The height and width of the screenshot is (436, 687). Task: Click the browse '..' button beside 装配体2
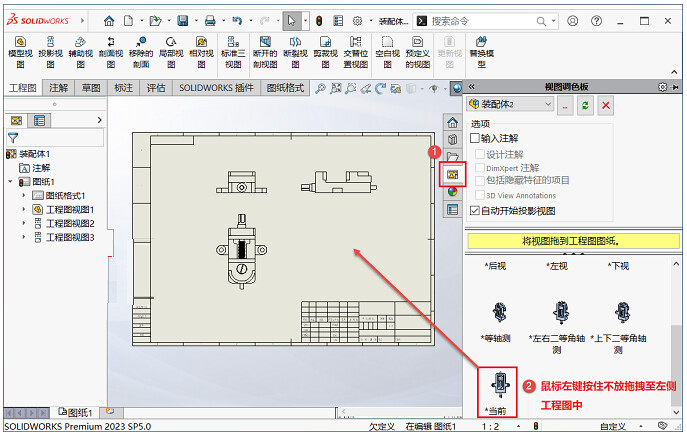(x=566, y=104)
